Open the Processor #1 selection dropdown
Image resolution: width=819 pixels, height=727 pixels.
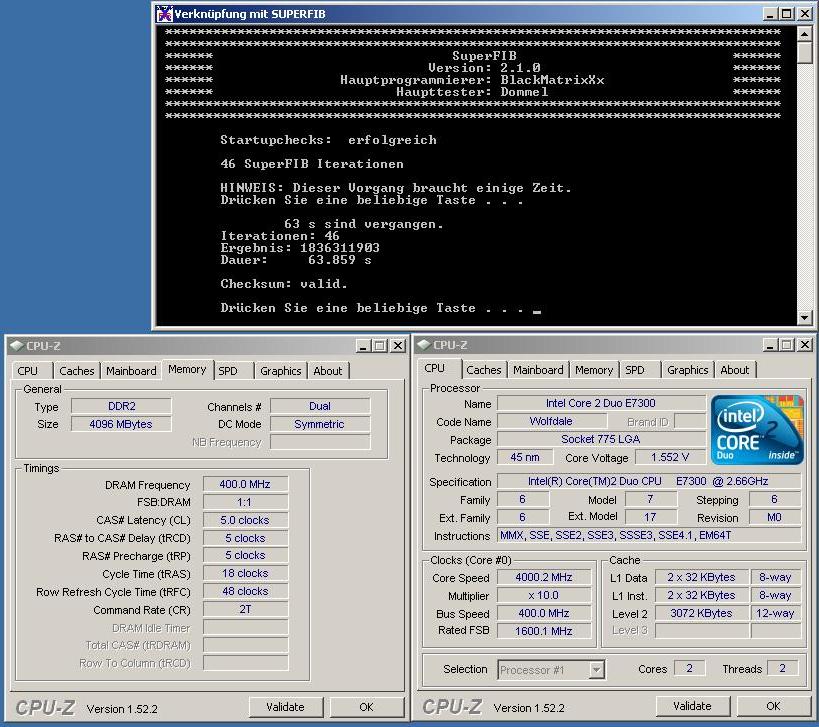[x=596, y=670]
